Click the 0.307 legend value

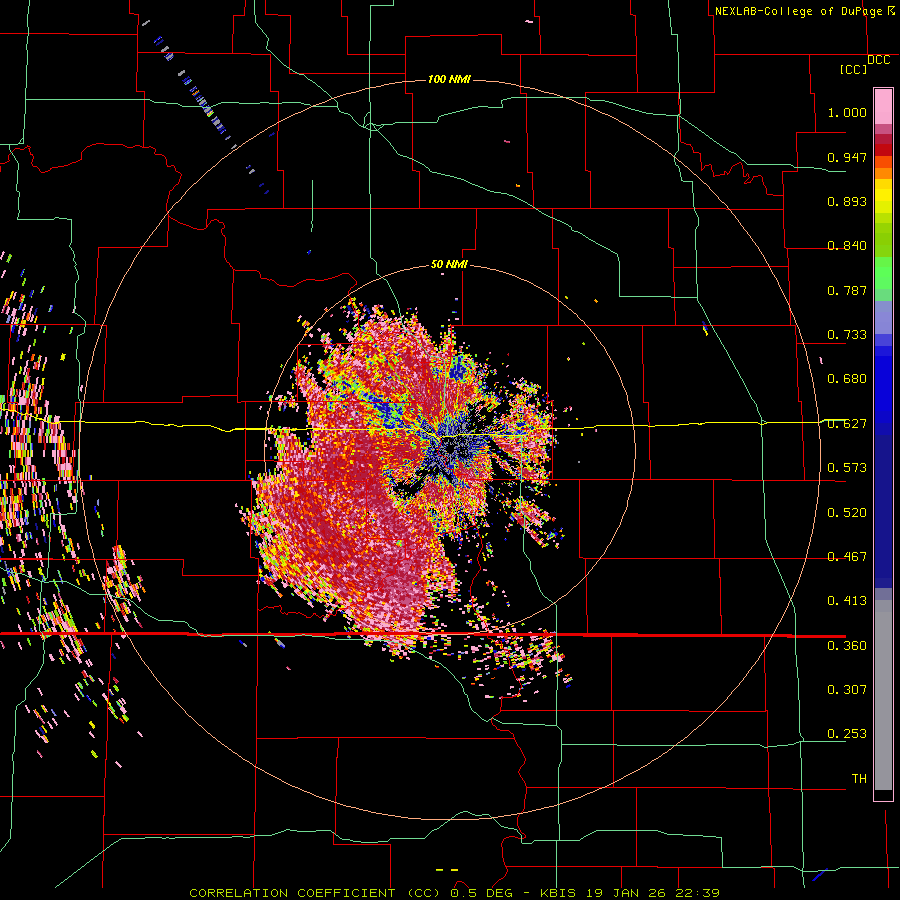click(847, 690)
